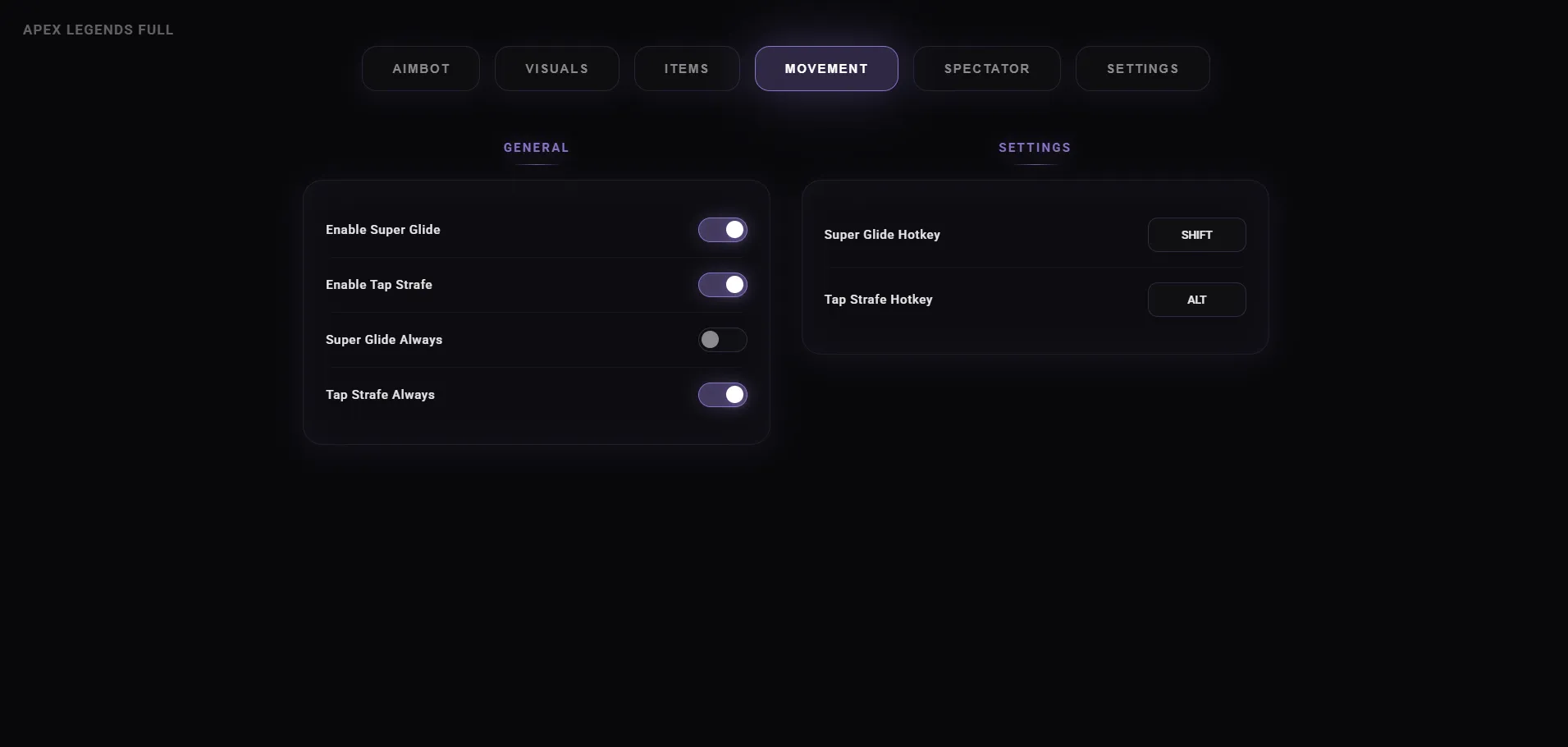Select the ITEMS tab
The width and height of the screenshot is (1568, 747).
pyautogui.click(x=687, y=69)
